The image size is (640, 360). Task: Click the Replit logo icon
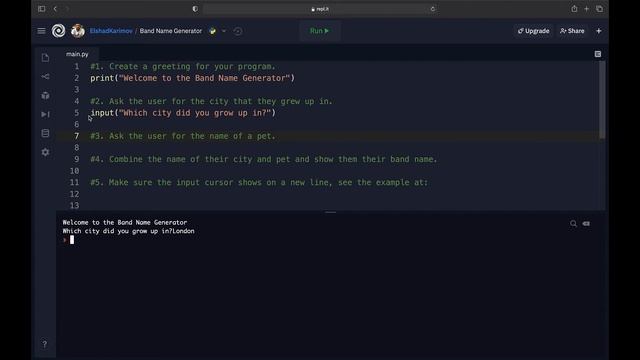pos(58,31)
